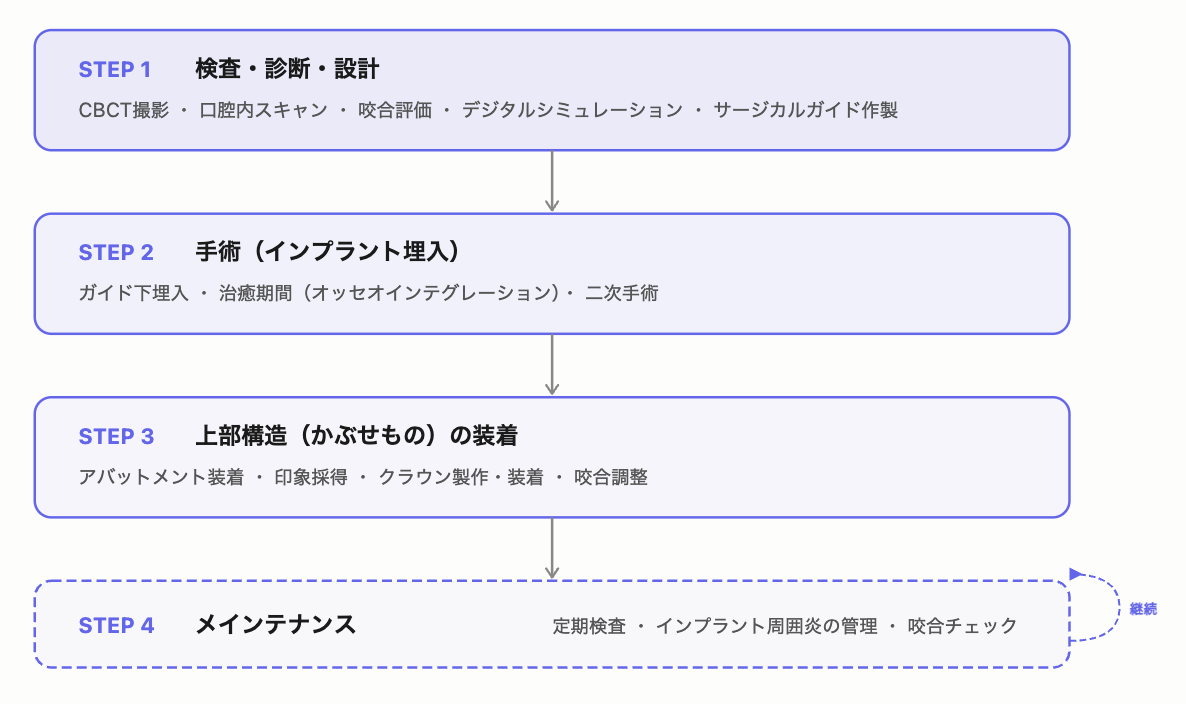This screenshot has width=1186, height=704.
Task: Click the サージカルガイド作製 text
Action: coord(806,110)
